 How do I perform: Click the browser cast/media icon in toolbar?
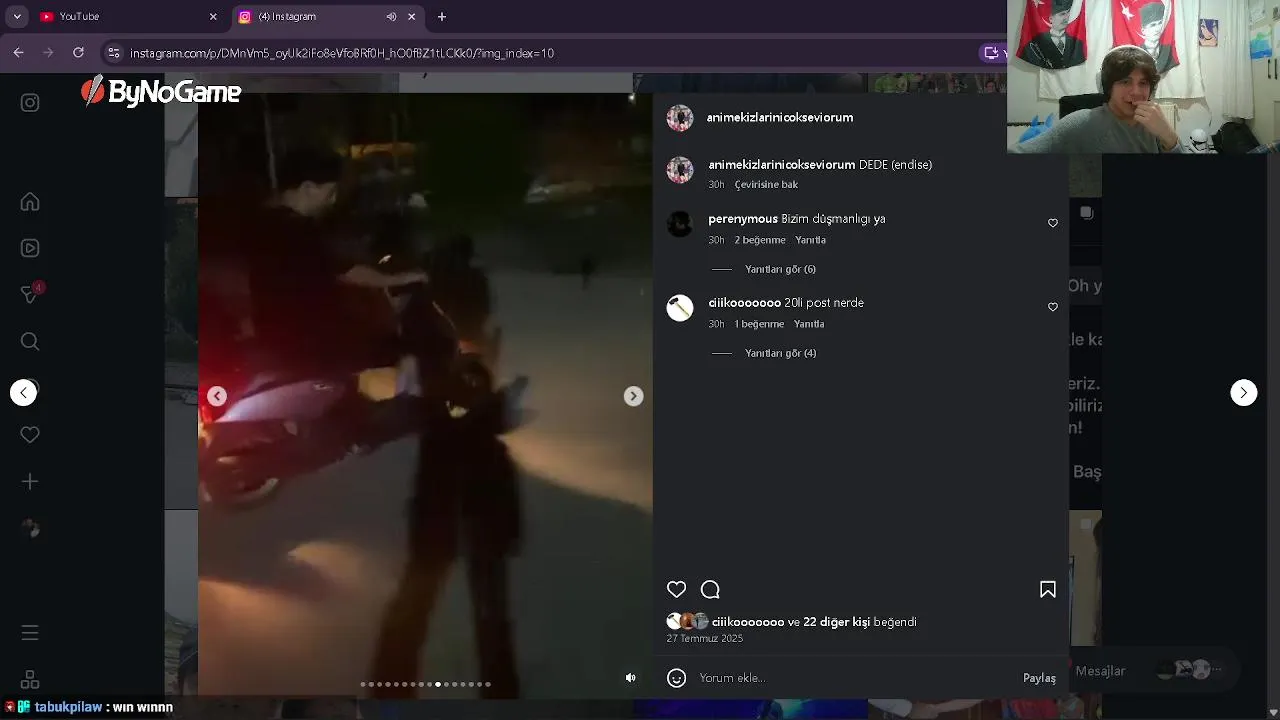(991, 53)
